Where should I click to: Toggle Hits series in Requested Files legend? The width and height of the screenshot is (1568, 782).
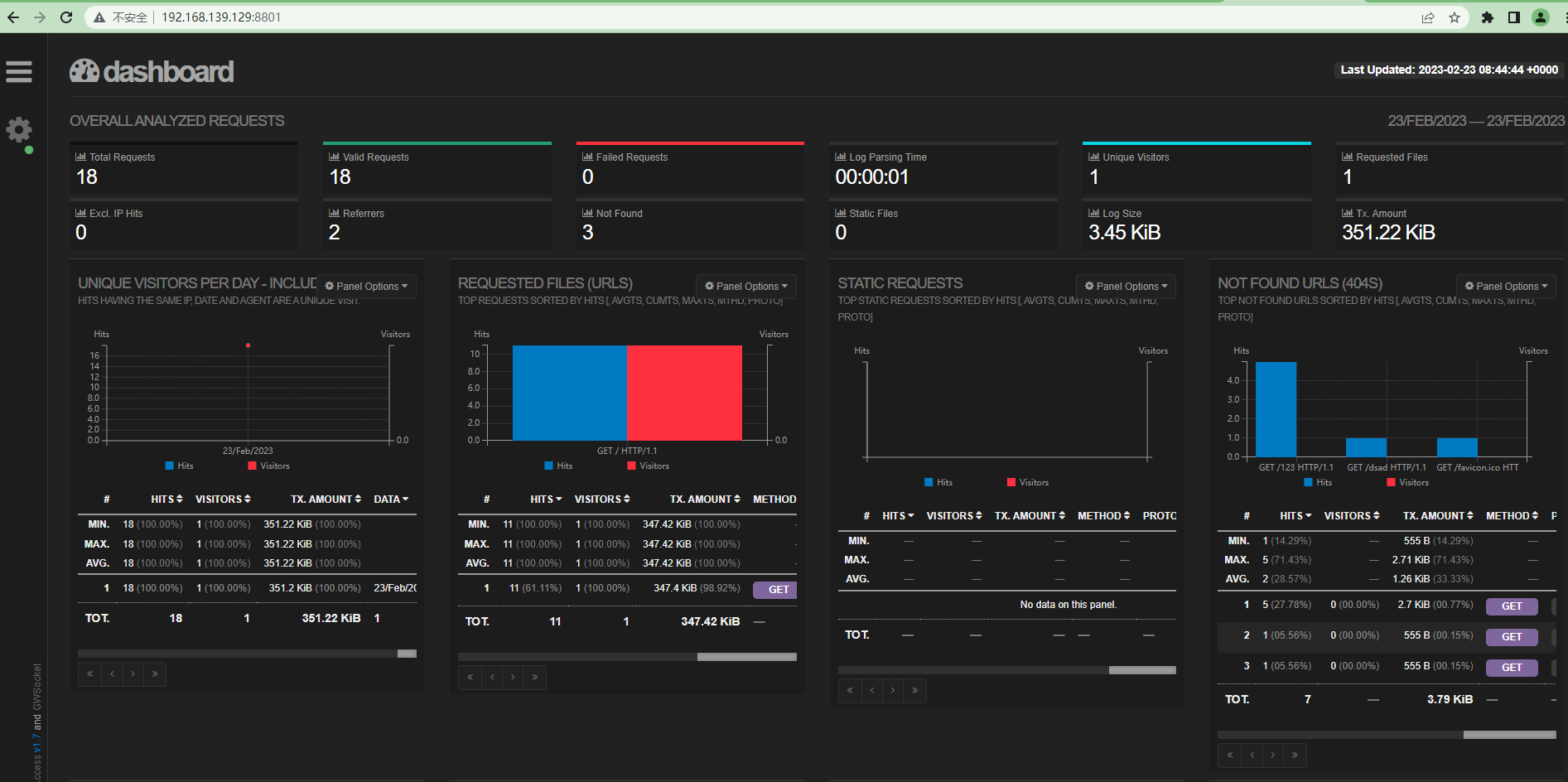tap(558, 466)
